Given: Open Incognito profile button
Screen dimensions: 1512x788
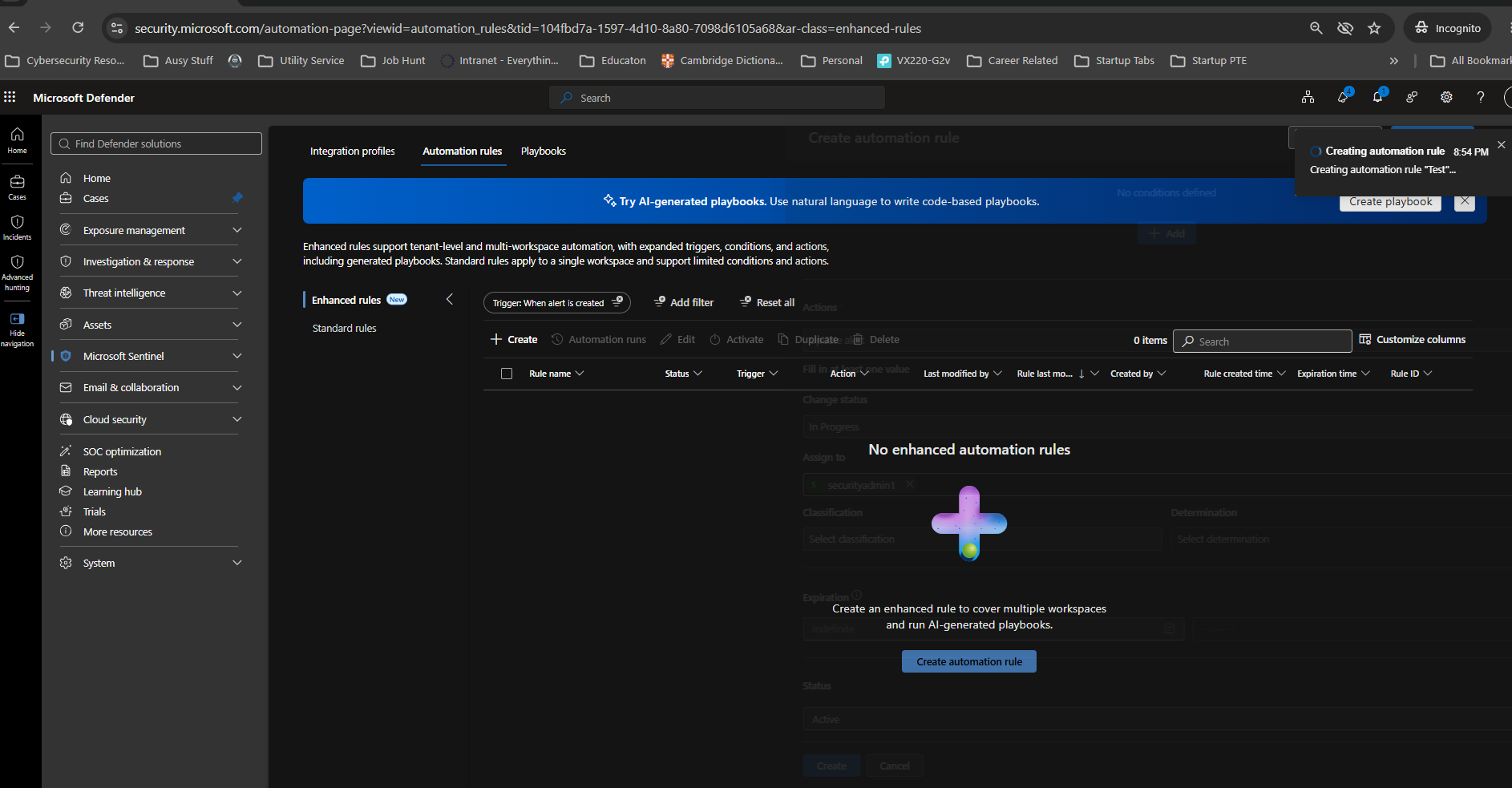Looking at the screenshot, I should pyautogui.click(x=1448, y=28).
